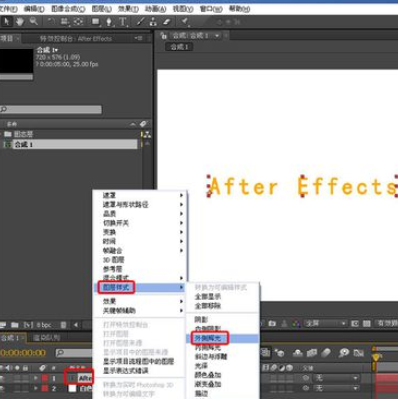Select the arrow Selection tool

coord(7,22)
